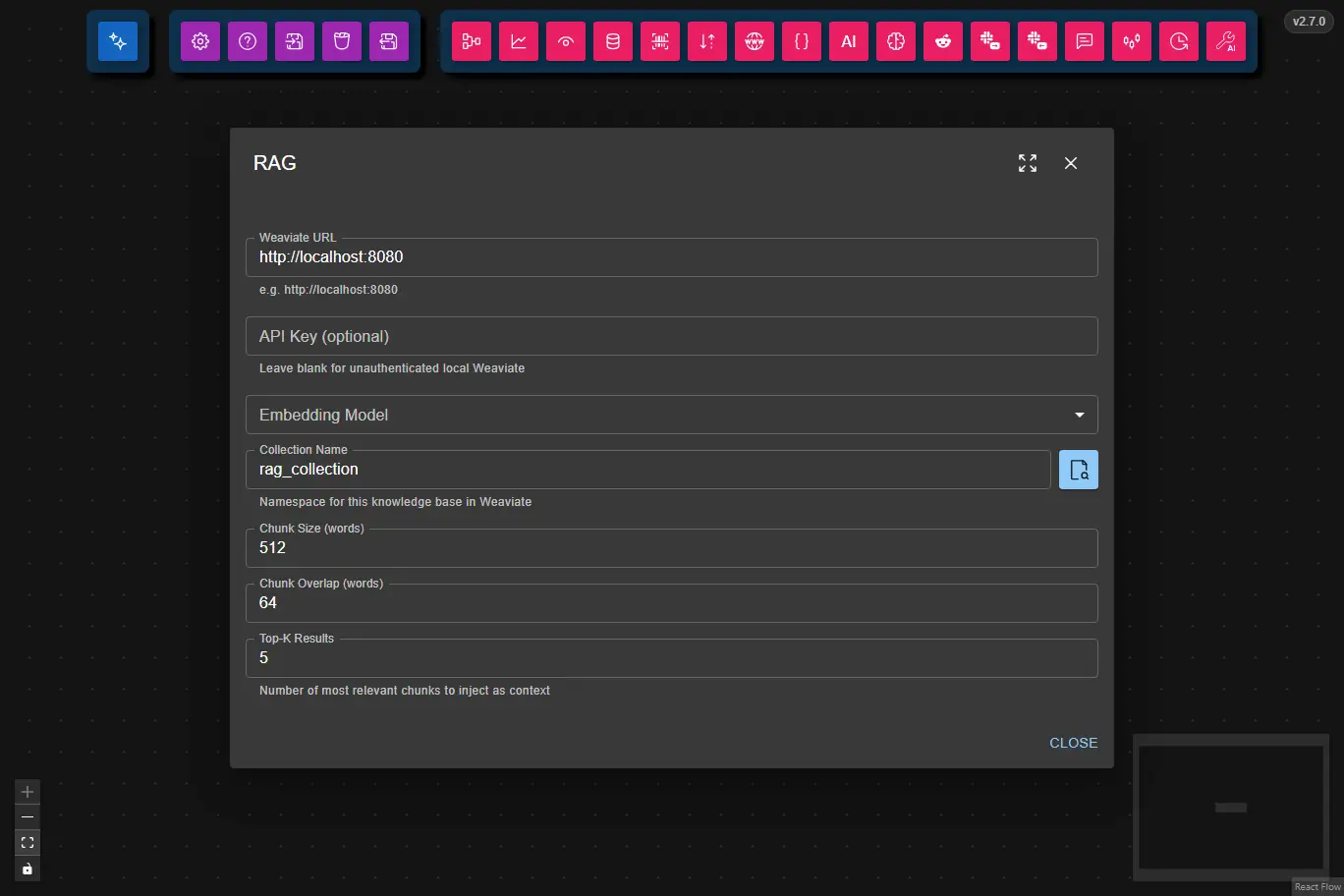Click the CLOSE button in the dialog
This screenshot has width=1344, height=896.
pyautogui.click(x=1073, y=743)
